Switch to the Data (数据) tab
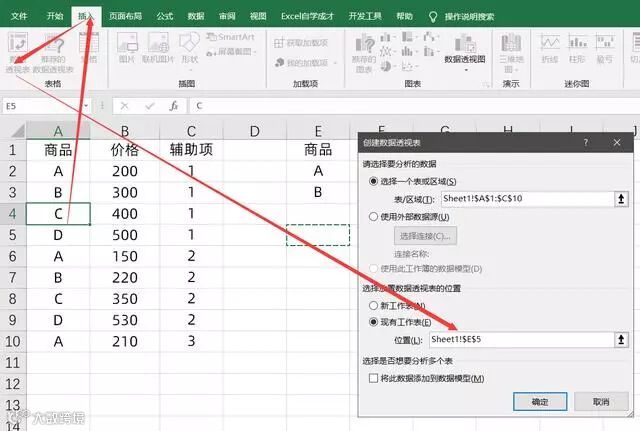 point(196,16)
